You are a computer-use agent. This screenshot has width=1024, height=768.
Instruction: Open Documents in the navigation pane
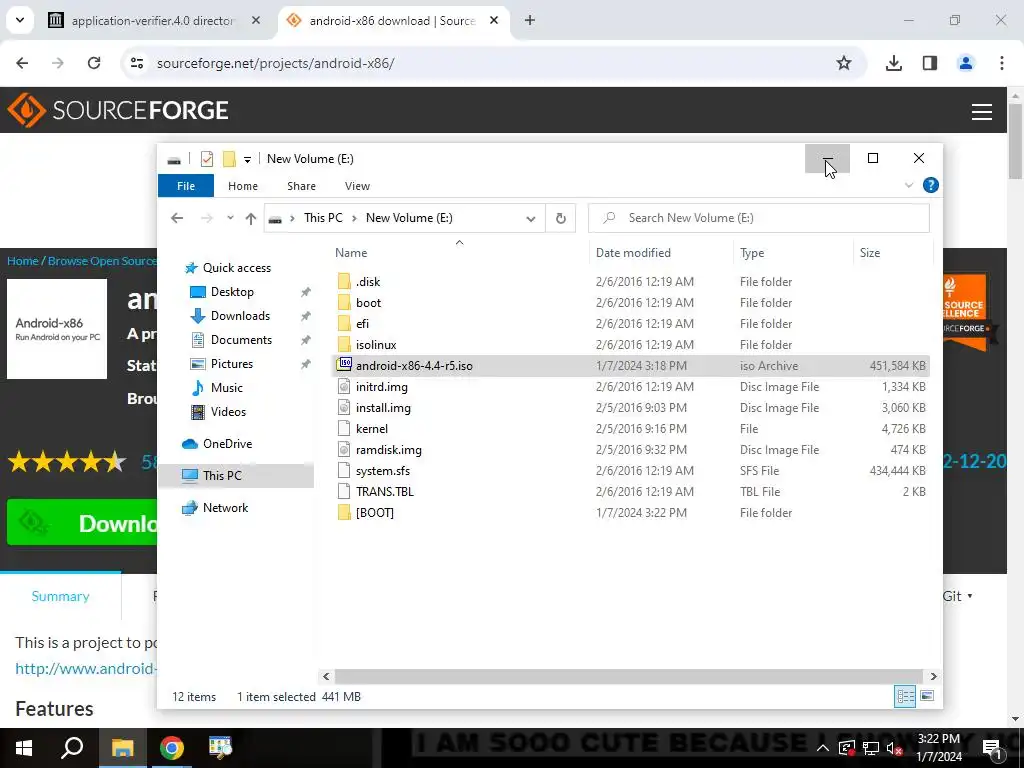click(241, 340)
